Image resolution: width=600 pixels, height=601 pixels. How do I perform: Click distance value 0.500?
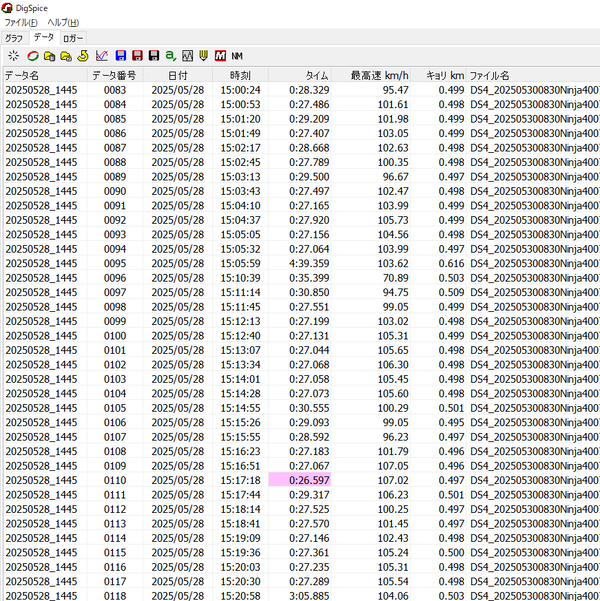point(451,553)
